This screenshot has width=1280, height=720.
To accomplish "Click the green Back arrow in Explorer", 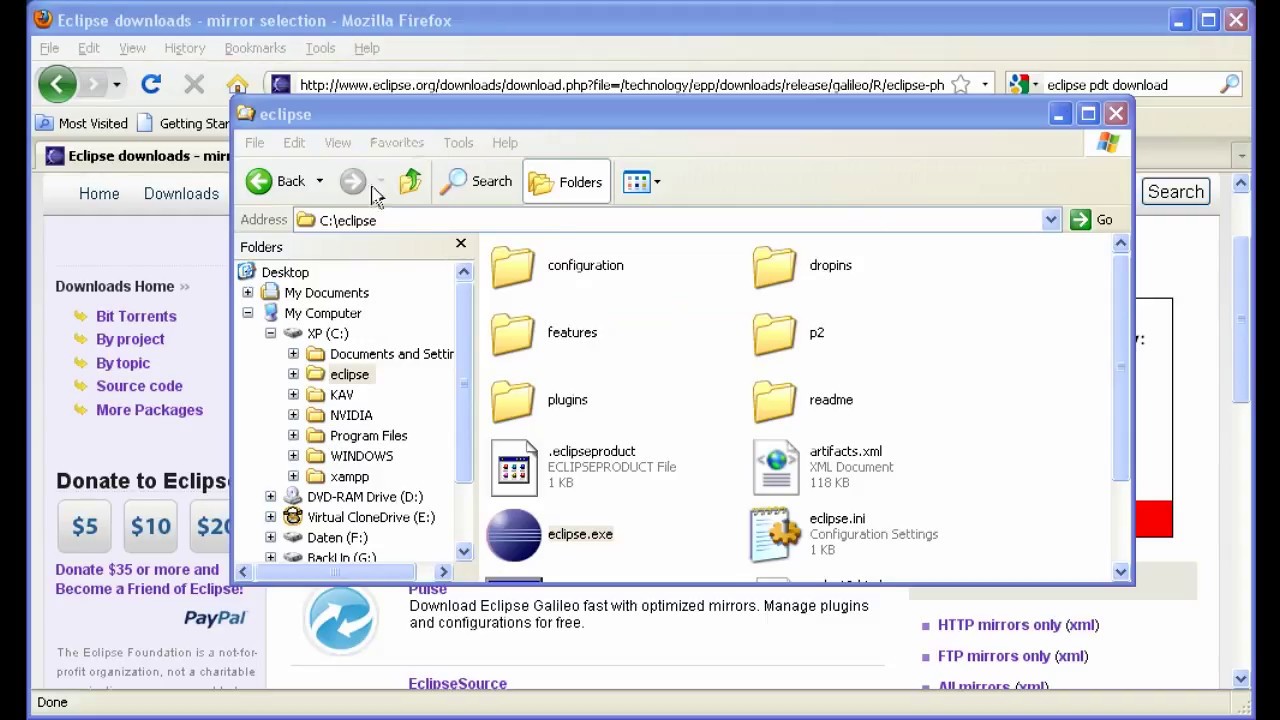I will [259, 181].
